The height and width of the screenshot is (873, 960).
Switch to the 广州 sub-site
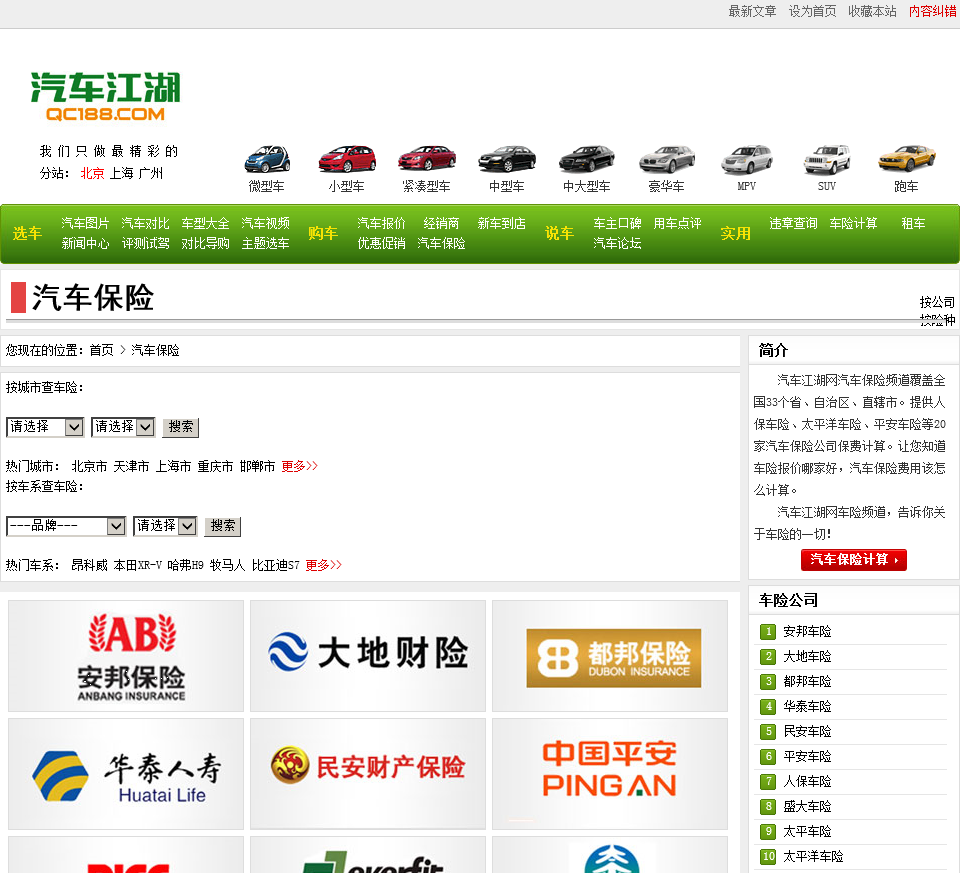(151, 173)
